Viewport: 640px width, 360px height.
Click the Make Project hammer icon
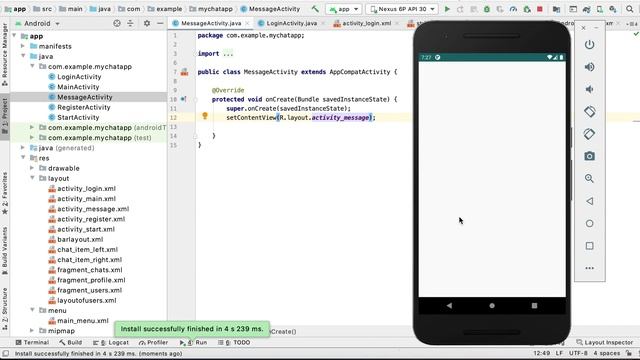[315, 9]
